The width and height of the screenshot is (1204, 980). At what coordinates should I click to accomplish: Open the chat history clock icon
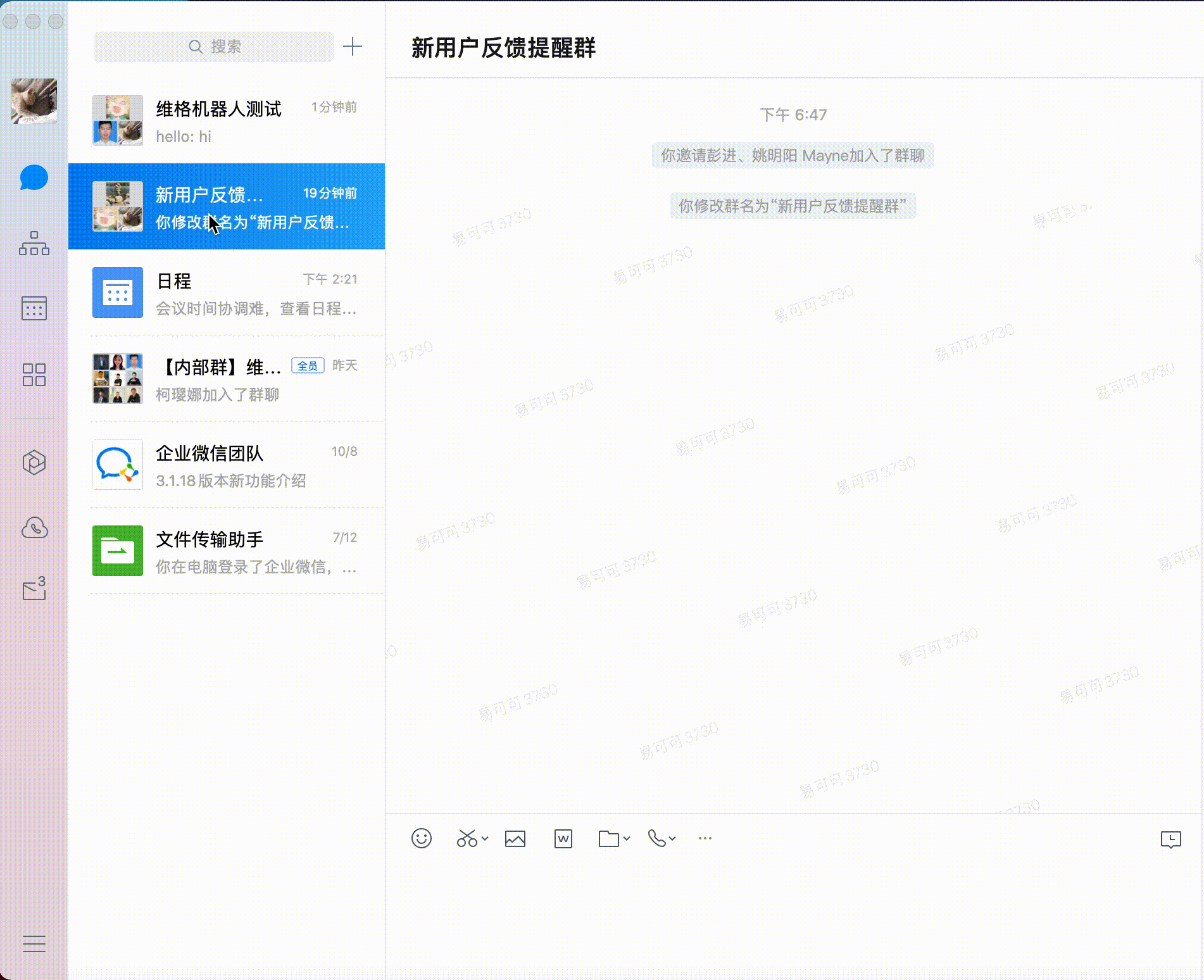click(1171, 839)
